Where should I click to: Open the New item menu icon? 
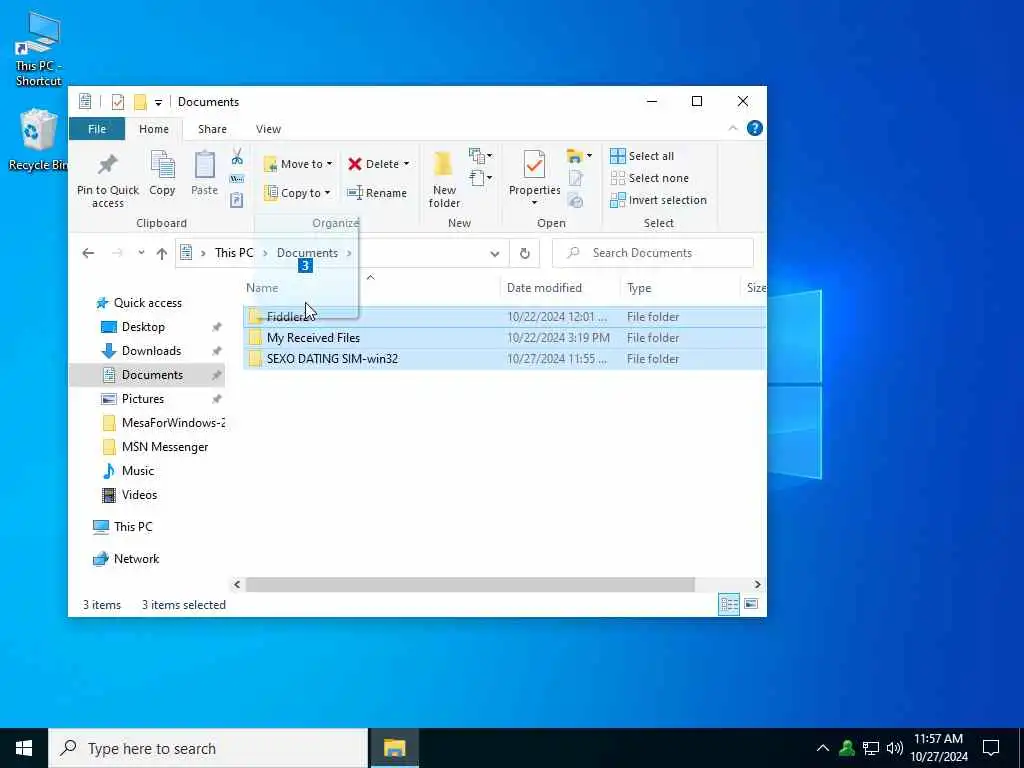(480, 155)
